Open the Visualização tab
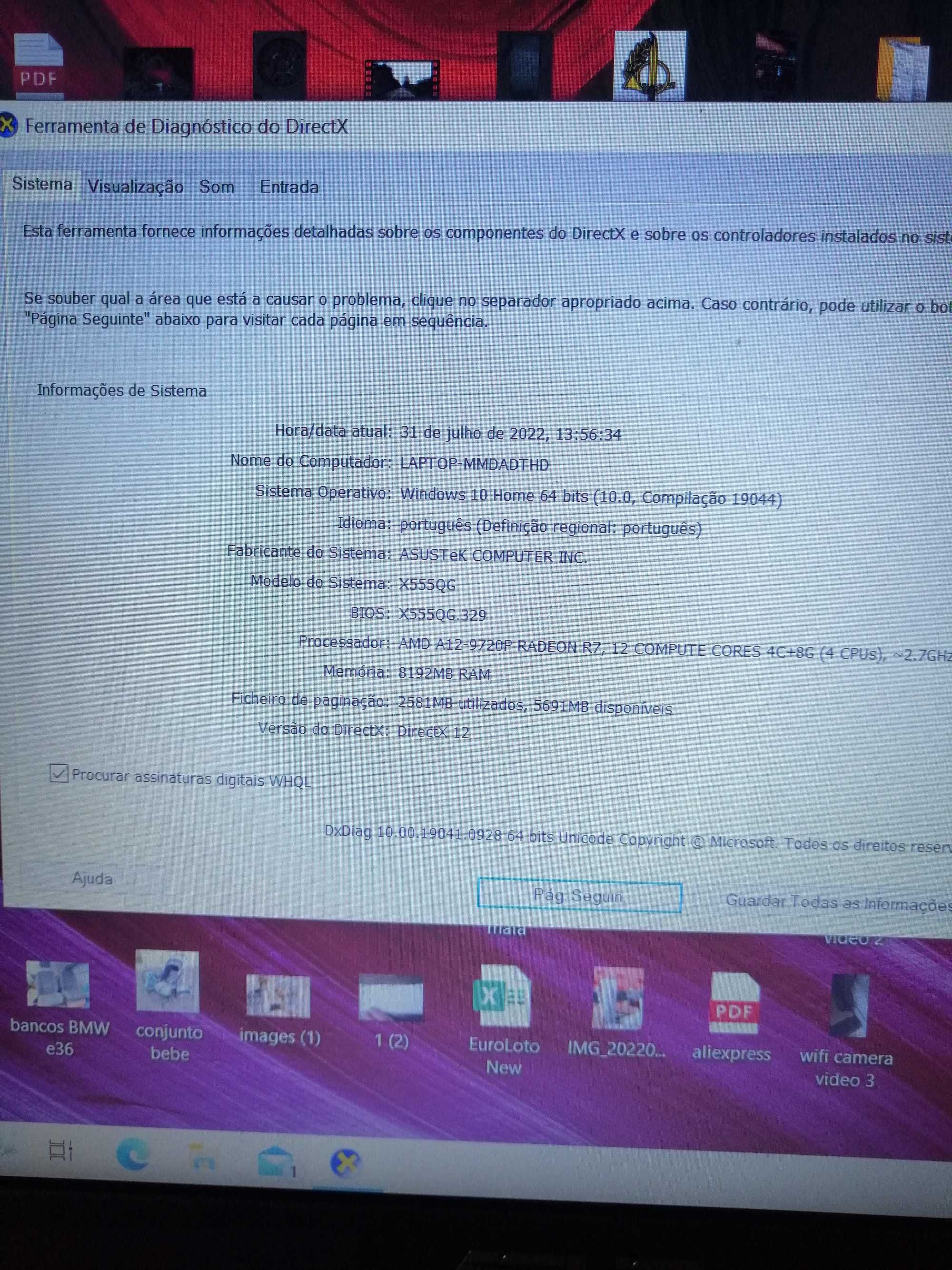 (x=134, y=187)
